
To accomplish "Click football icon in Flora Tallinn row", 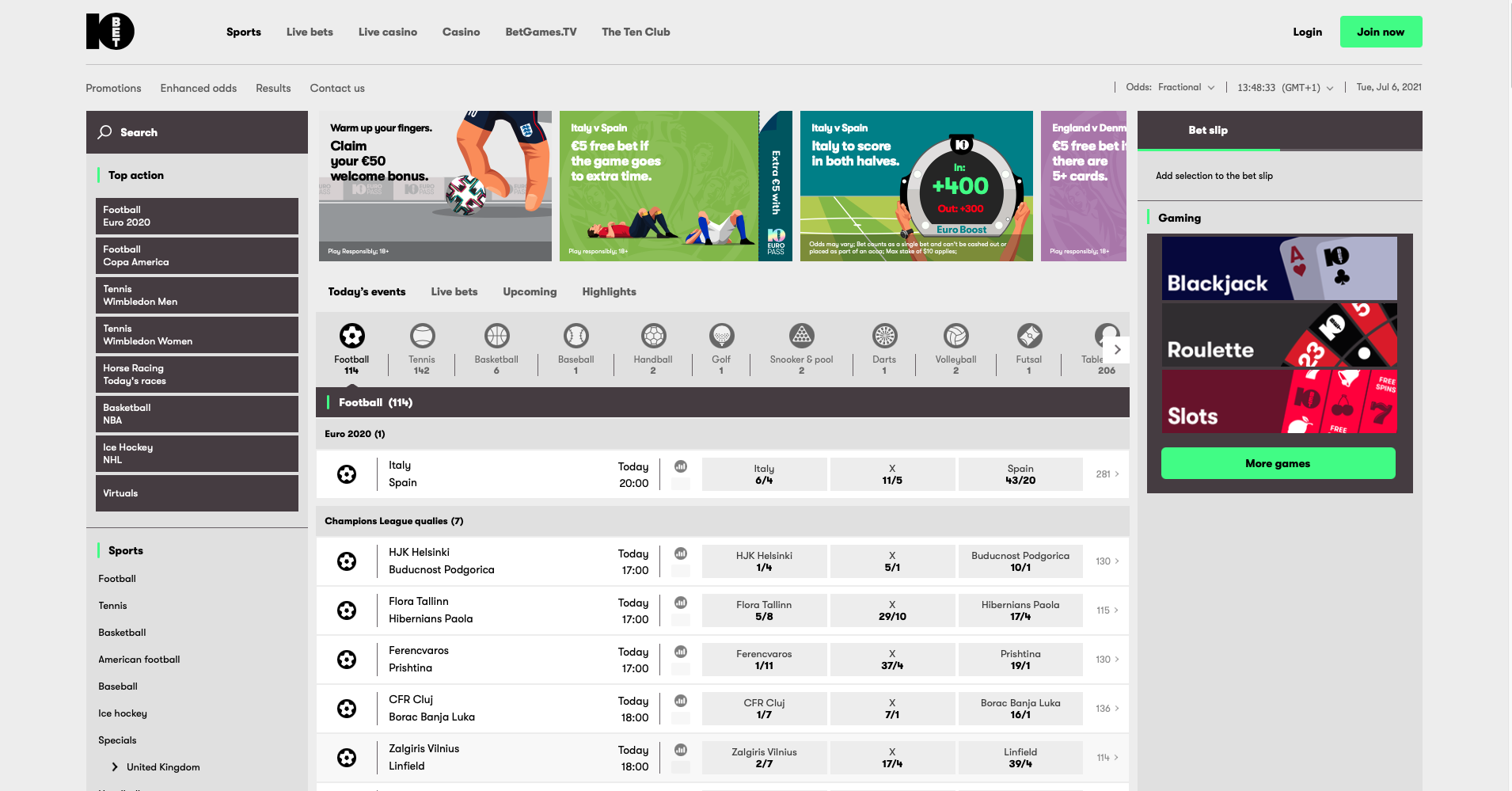I will click(347, 610).
